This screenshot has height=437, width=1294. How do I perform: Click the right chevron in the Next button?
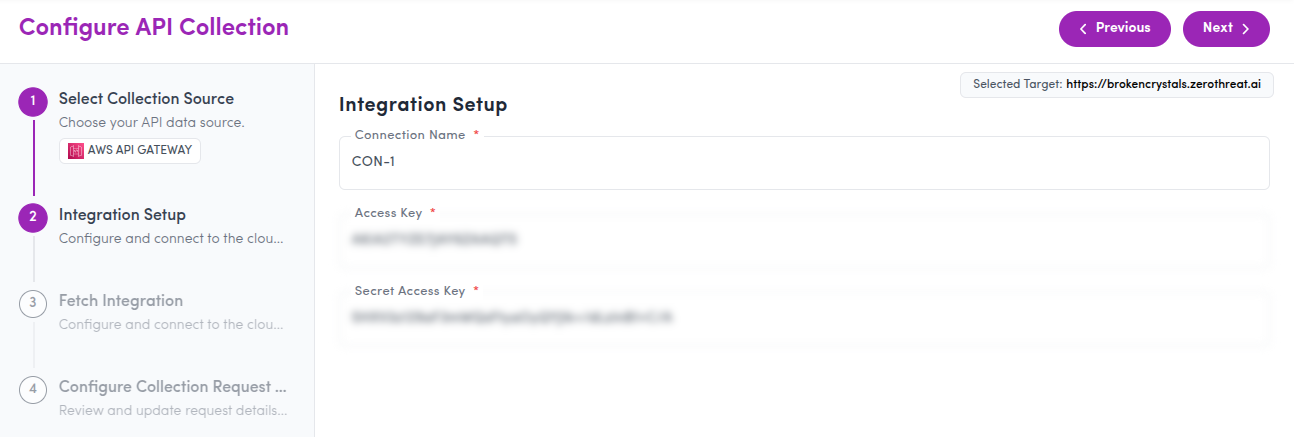[1246, 29]
